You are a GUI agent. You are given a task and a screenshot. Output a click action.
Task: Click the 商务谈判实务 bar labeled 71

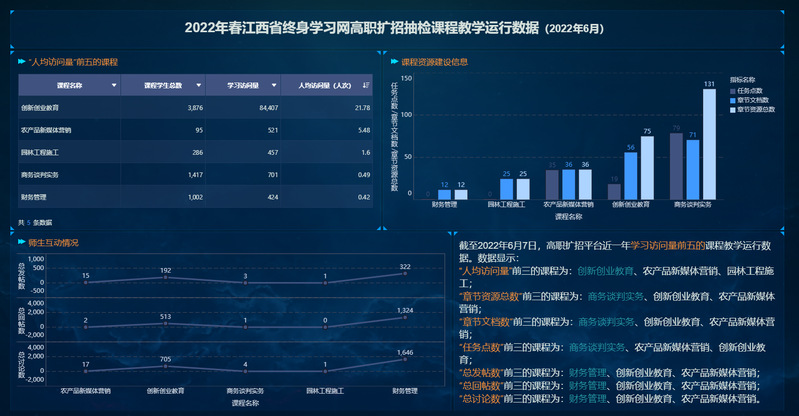[x=693, y=170]
